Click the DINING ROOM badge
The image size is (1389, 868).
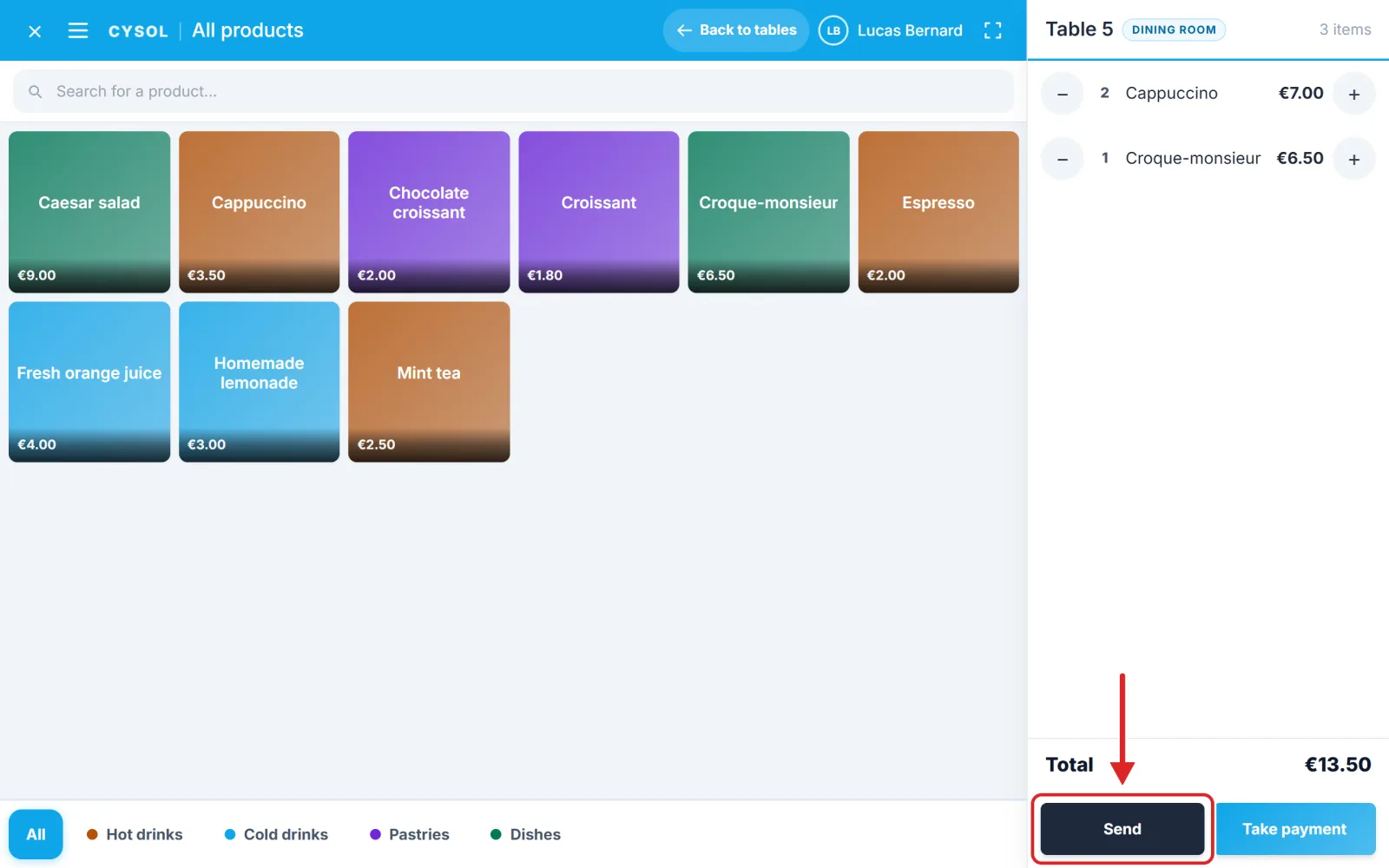tap(1174, 30)
